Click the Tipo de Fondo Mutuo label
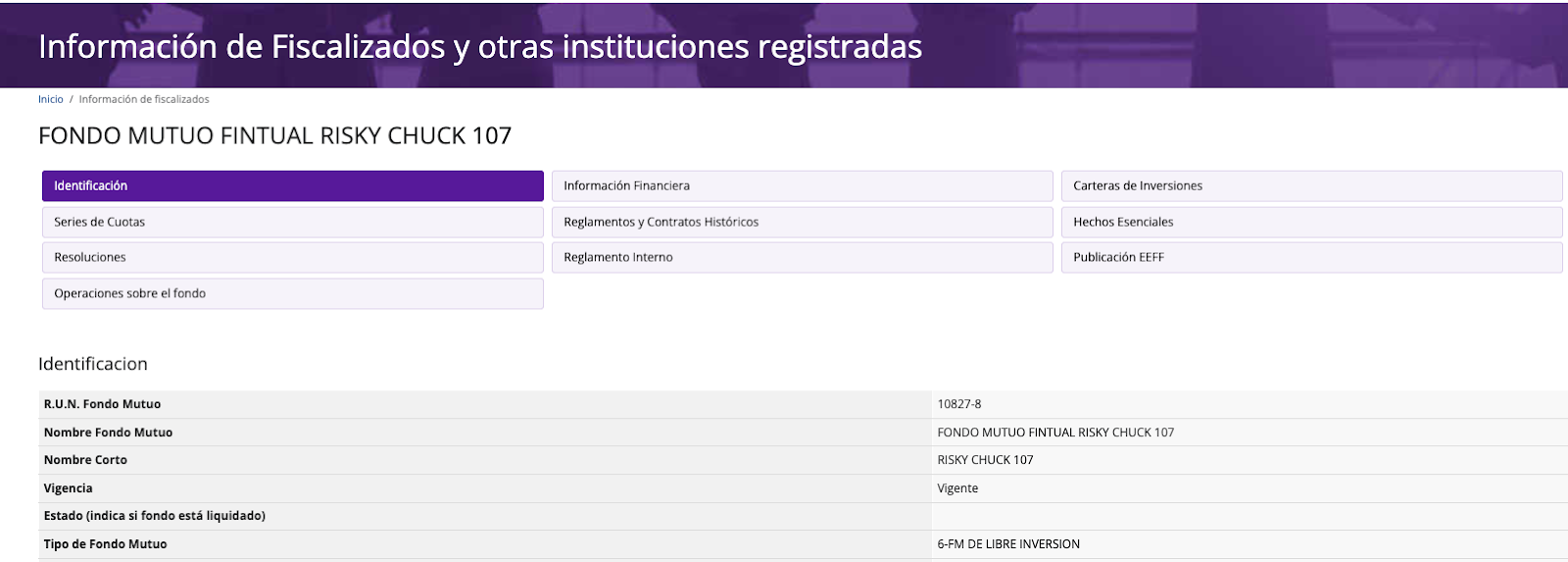The image size is (1568, 562). click(x=105, y=544)
